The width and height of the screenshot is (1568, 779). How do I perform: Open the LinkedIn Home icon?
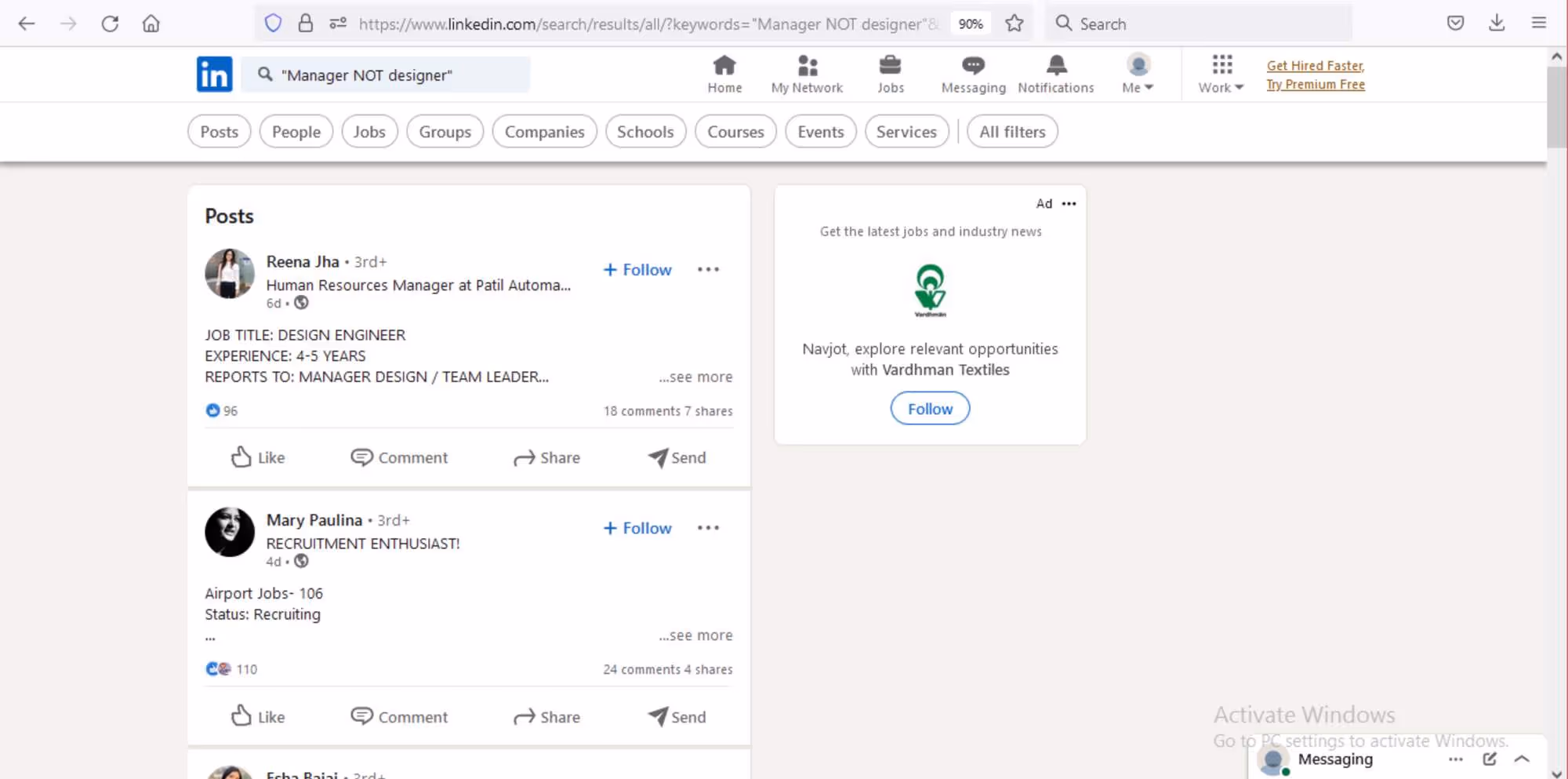coord(724,74)
